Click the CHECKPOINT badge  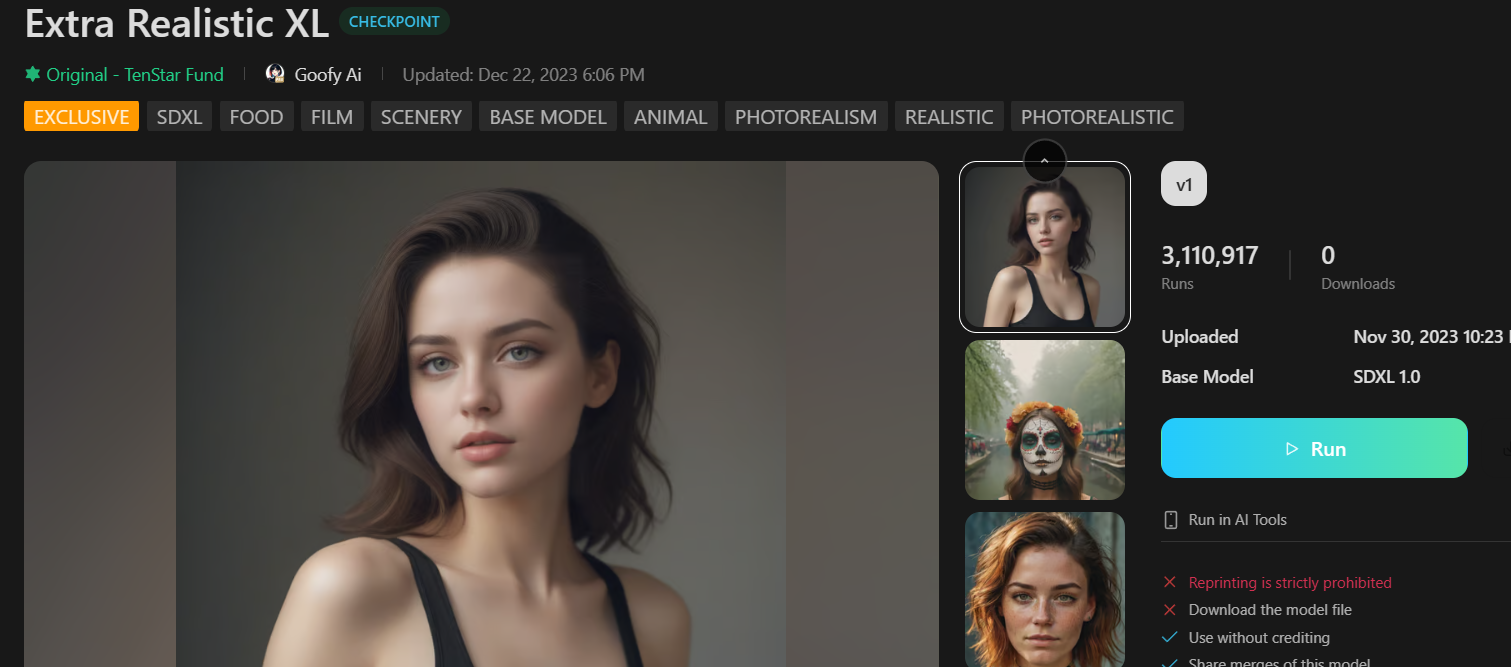(x=394, y=22)
